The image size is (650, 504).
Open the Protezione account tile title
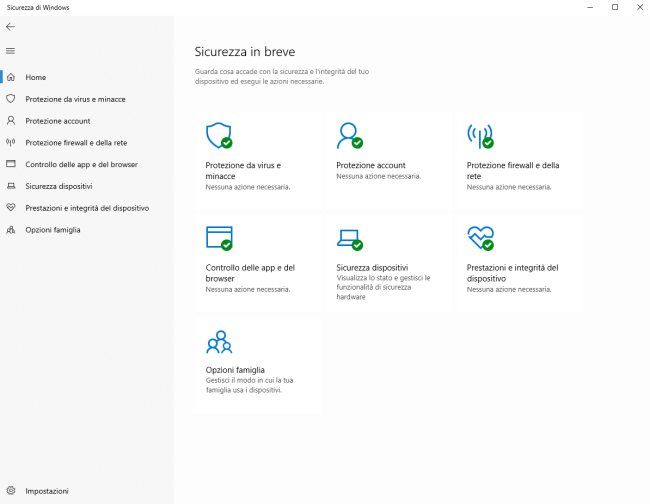pos(371,165)
